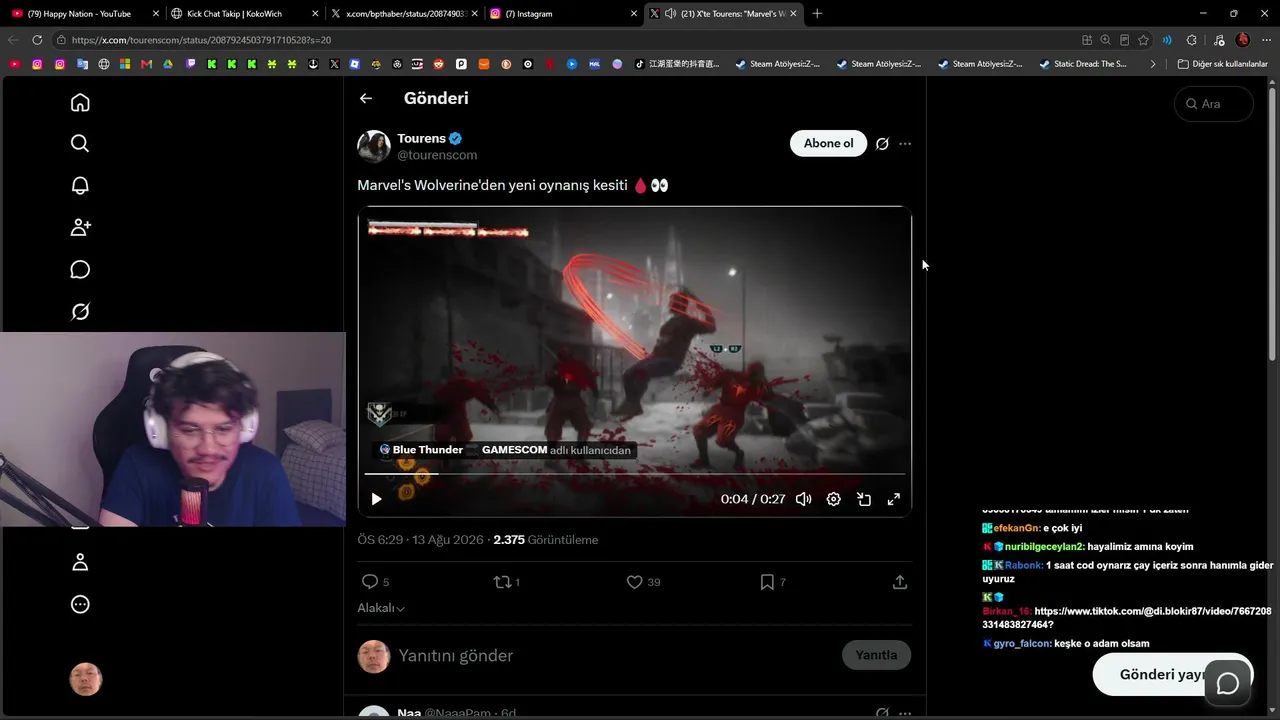
Task: Open Birkan_16's TikTok link in chat
Action: point(1127,617)
